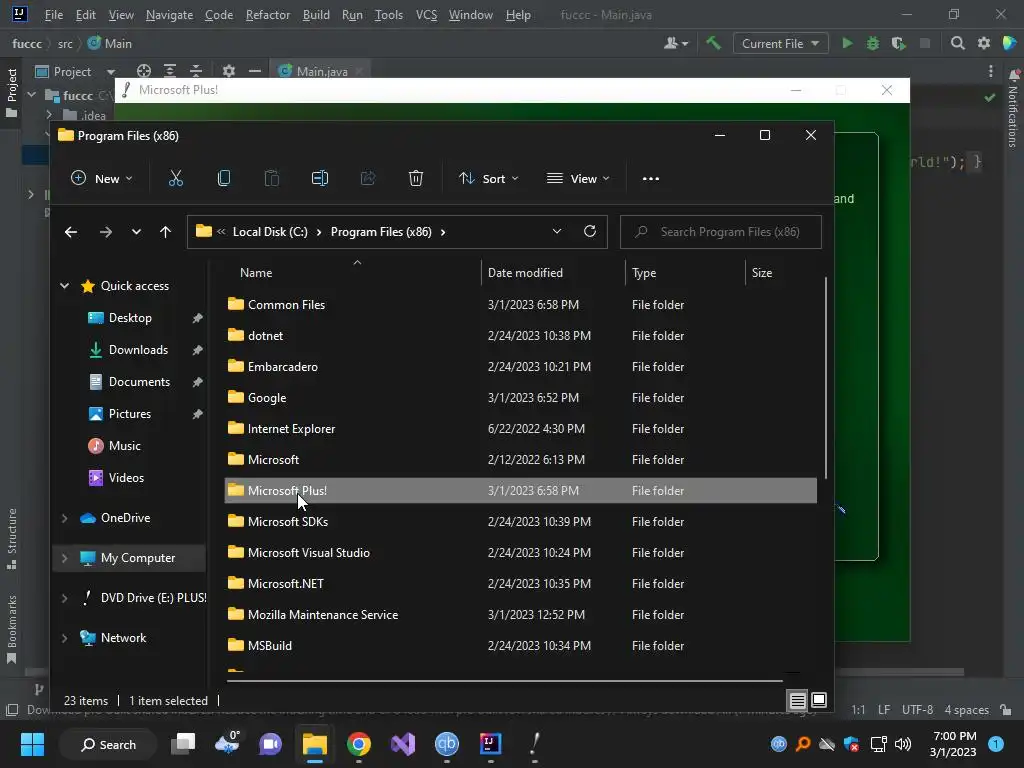The image size is (1024, 768).
Task: Switch to Main.java editor tab
Action: [321, 71]
